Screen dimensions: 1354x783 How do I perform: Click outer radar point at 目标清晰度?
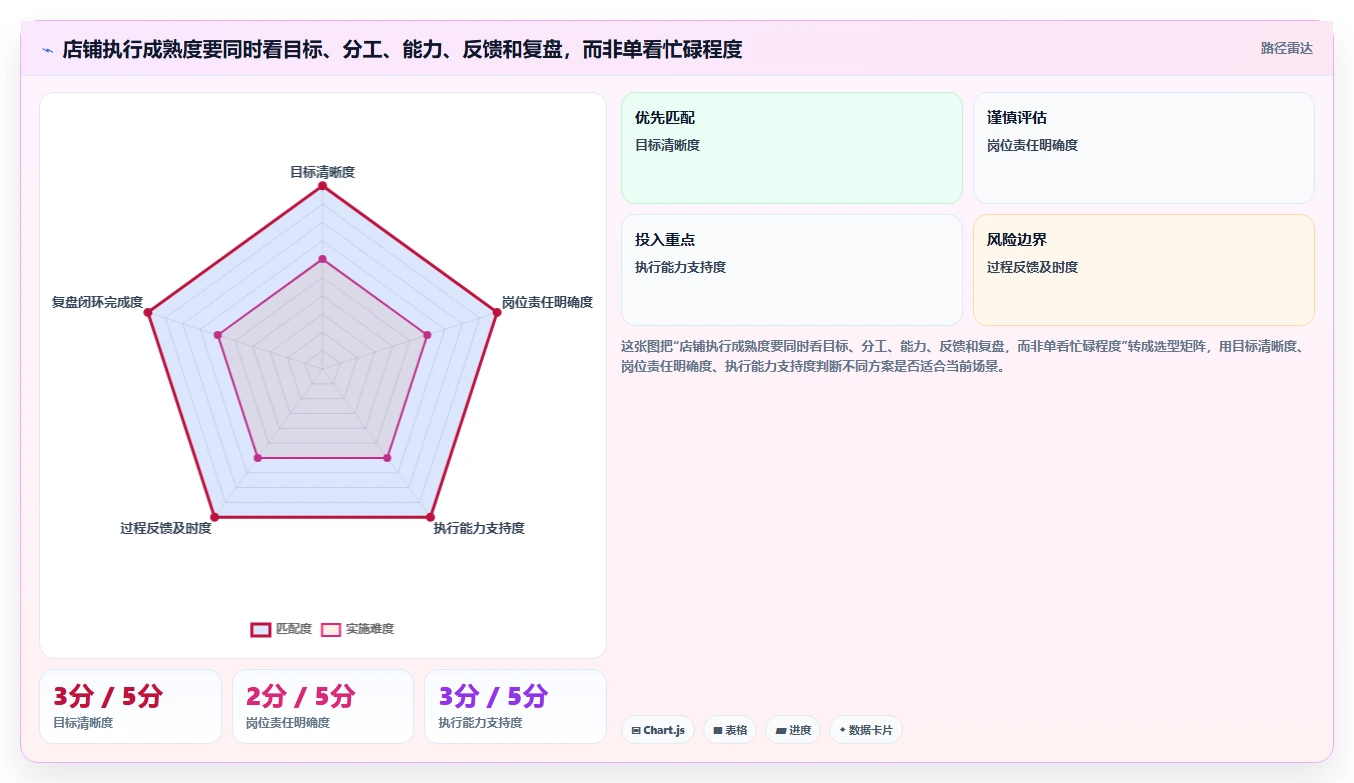pyautogui.click(x=322, y=186)
